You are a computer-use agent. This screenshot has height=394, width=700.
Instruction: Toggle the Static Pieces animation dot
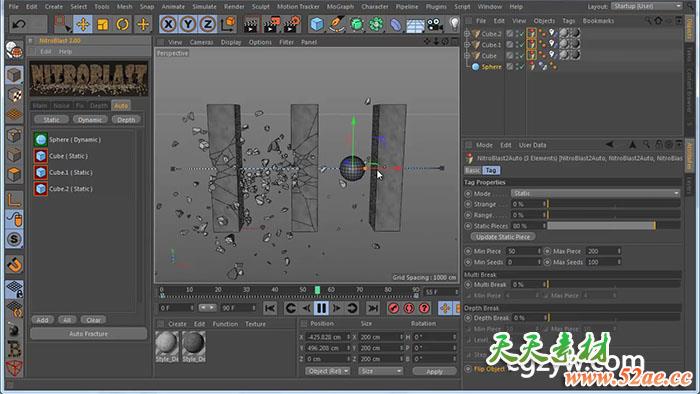click(468, 226)
